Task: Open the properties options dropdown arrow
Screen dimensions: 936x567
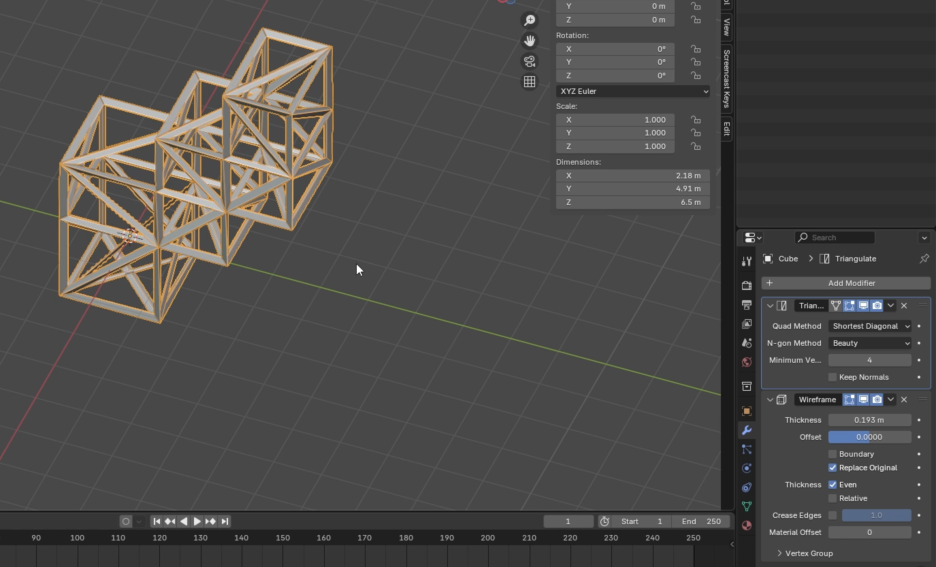Action: 924,238
